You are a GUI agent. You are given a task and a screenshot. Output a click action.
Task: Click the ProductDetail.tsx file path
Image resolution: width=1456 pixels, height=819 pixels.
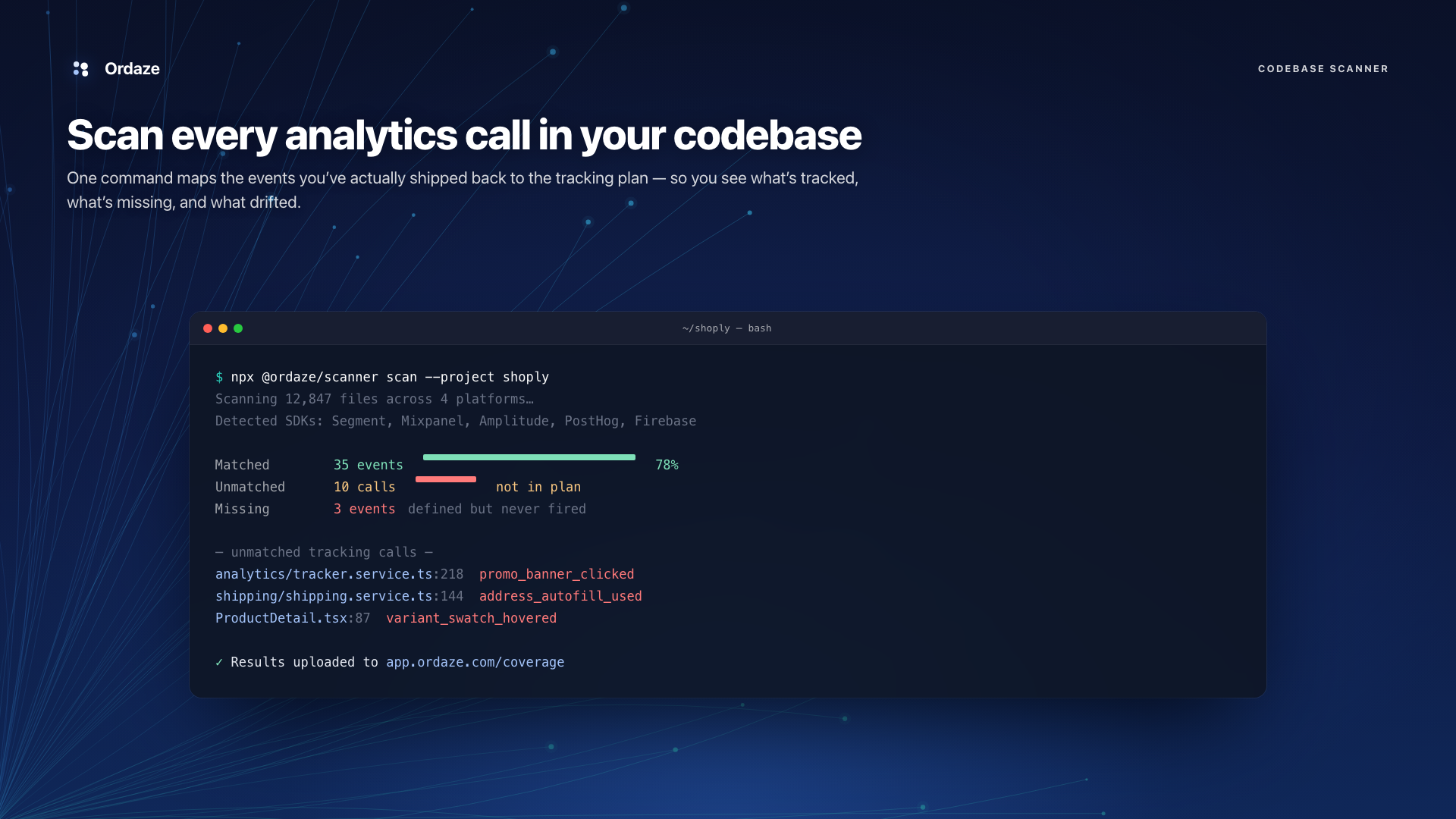[281, 618]
